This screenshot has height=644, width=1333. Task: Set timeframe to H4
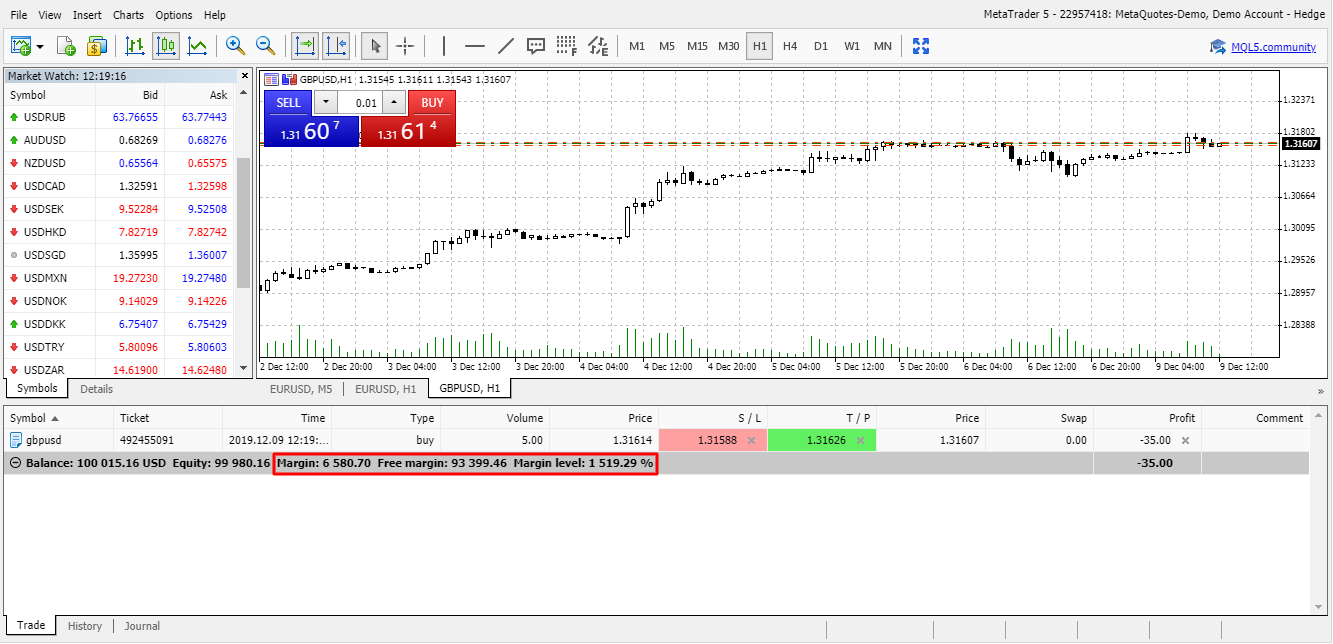point(790,46)
